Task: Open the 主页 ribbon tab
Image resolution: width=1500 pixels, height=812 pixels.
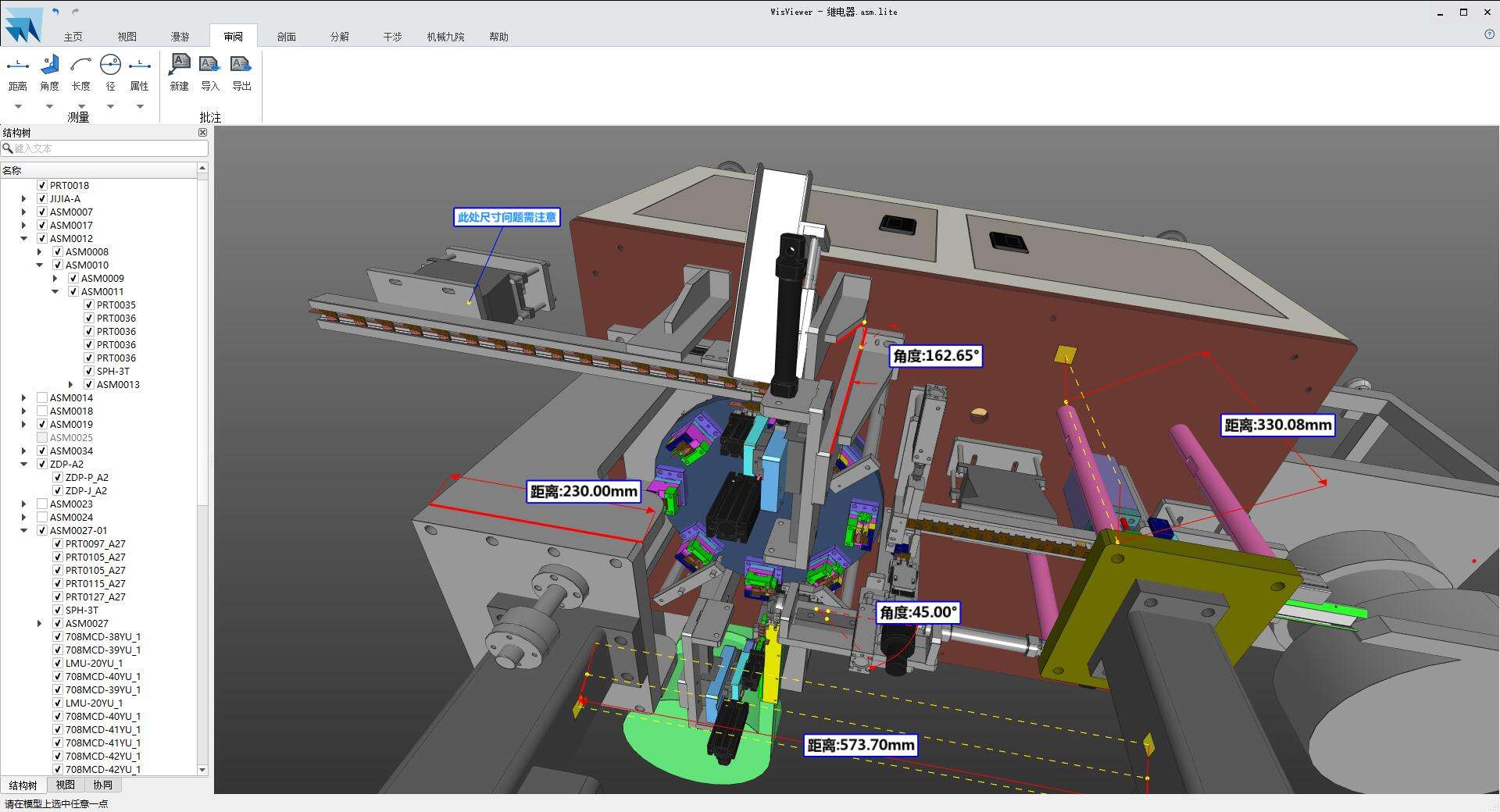Action: 73,37
